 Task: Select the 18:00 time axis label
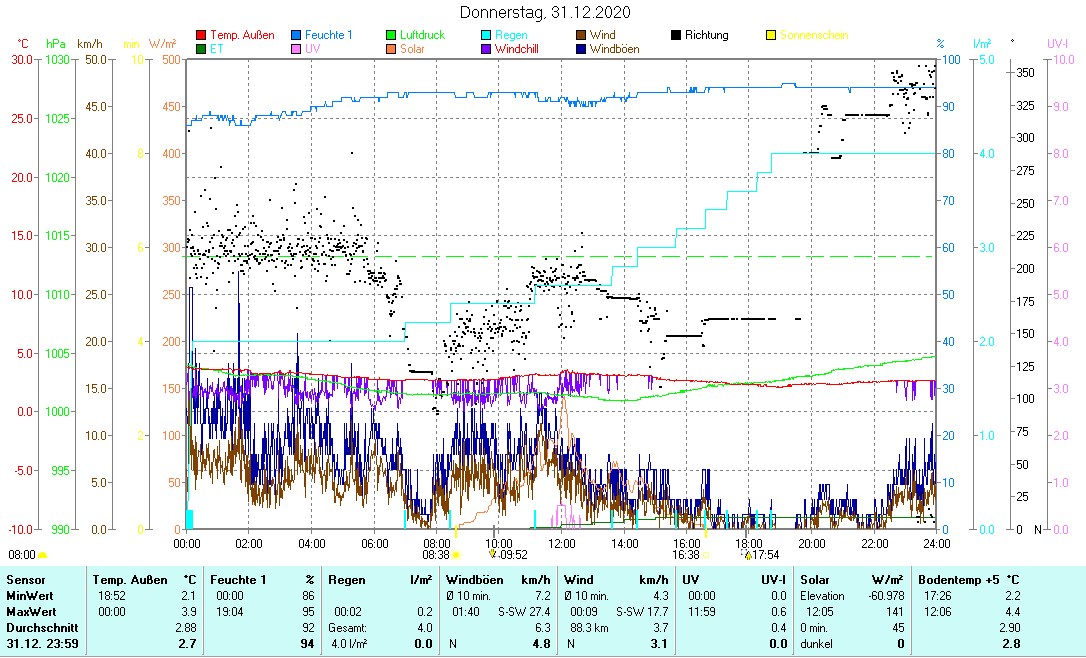coord(749,543)
